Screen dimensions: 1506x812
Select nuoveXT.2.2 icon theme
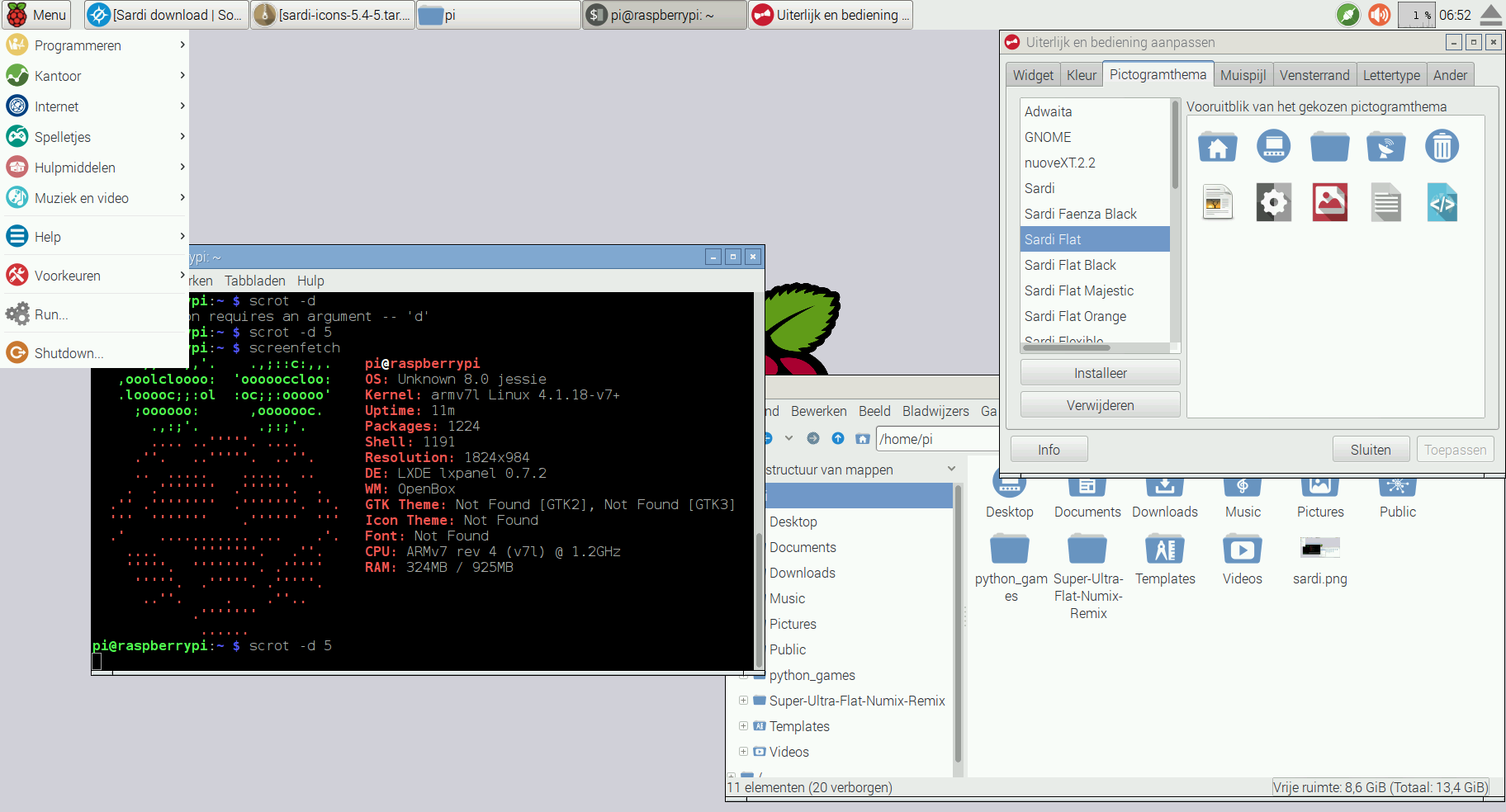click(x=1096, y=163)
